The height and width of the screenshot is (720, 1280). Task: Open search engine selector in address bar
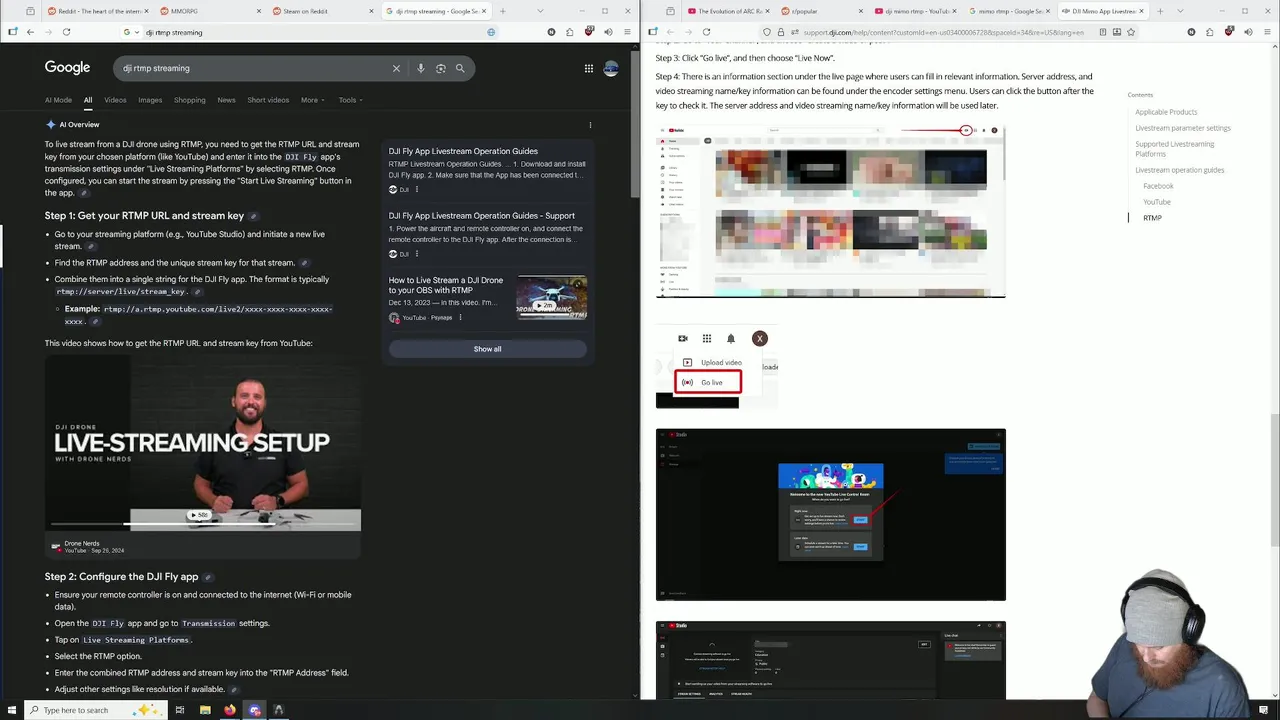130,32
